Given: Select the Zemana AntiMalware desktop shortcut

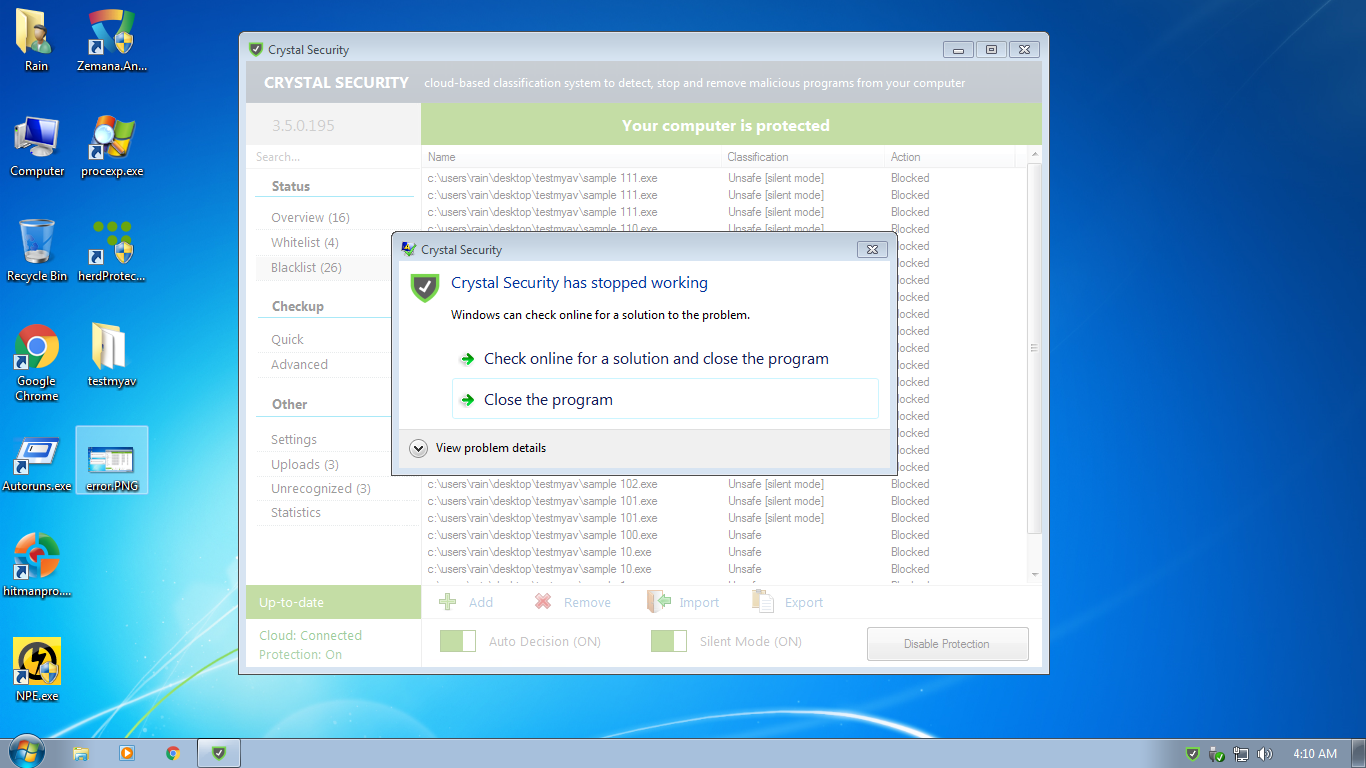Looking at the screenshot, I should (111, 40).
